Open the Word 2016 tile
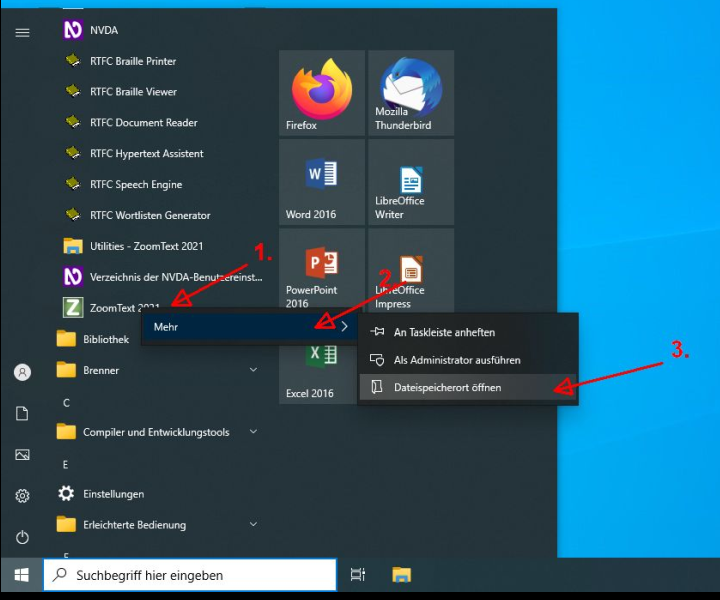 322,182
